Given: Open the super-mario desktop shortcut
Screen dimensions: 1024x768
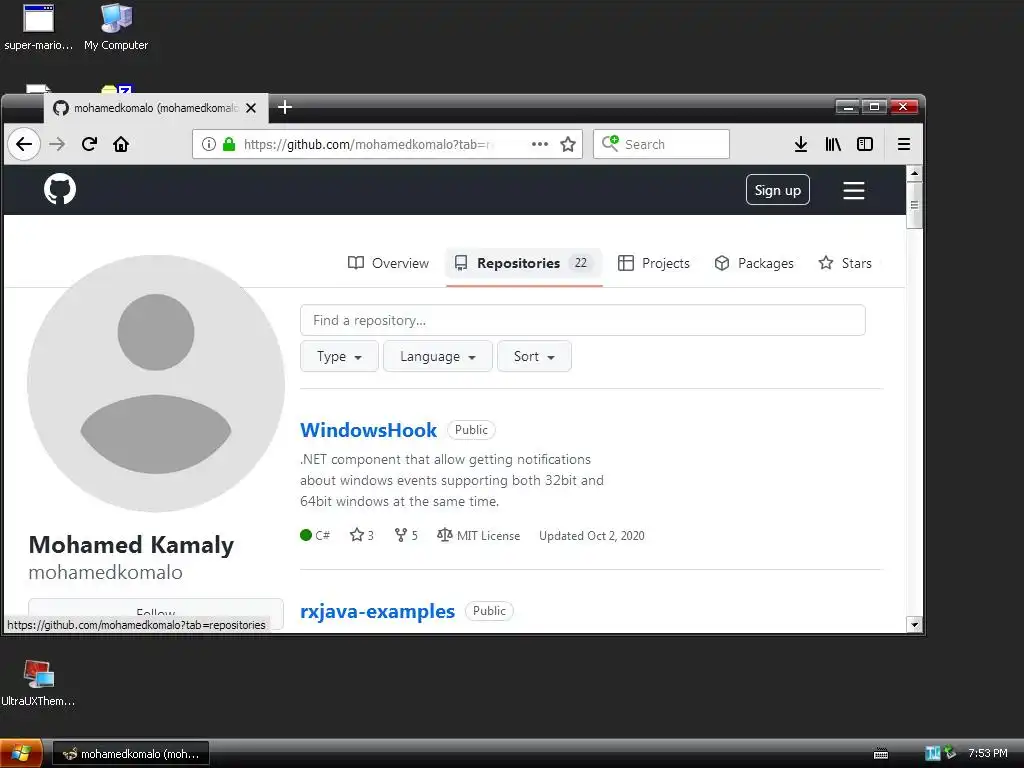Looking at the screenshot, I should tap(39, 27).
